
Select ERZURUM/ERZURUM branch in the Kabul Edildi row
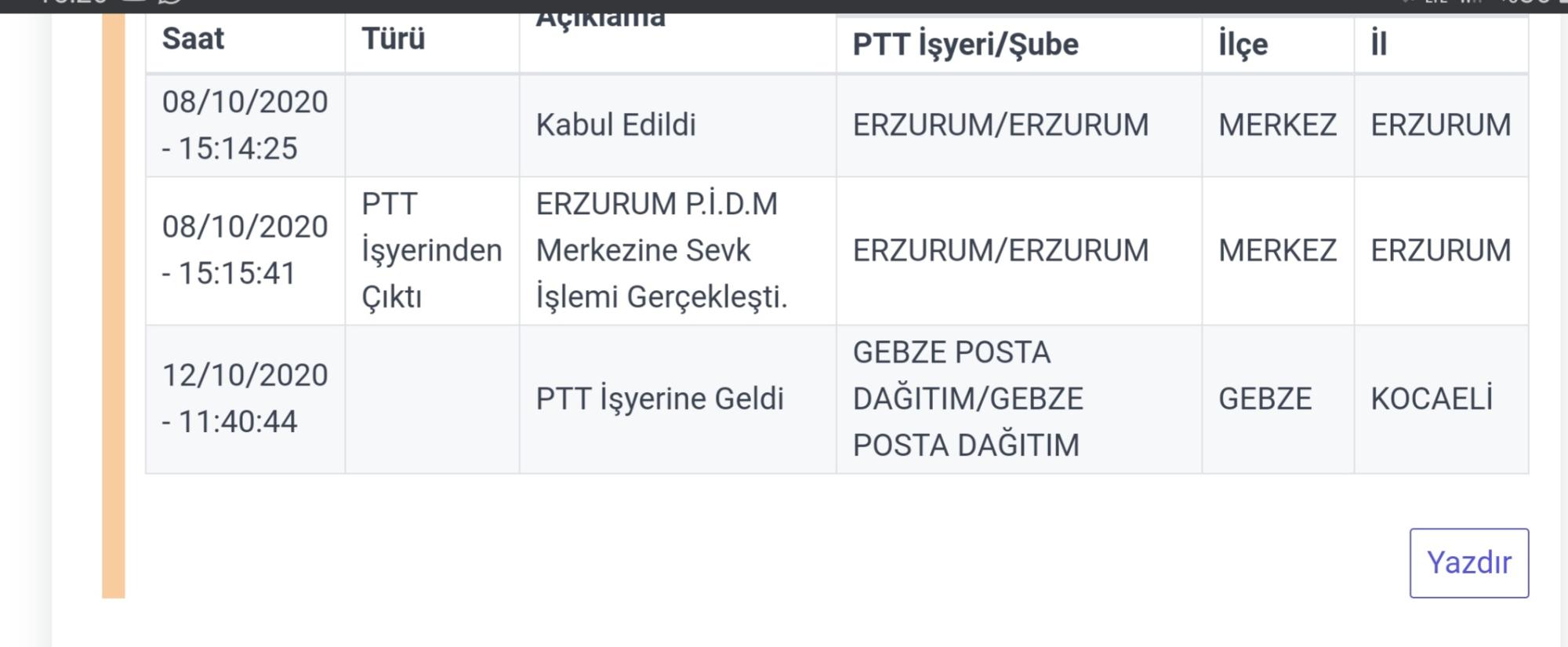coord(1018,125)
